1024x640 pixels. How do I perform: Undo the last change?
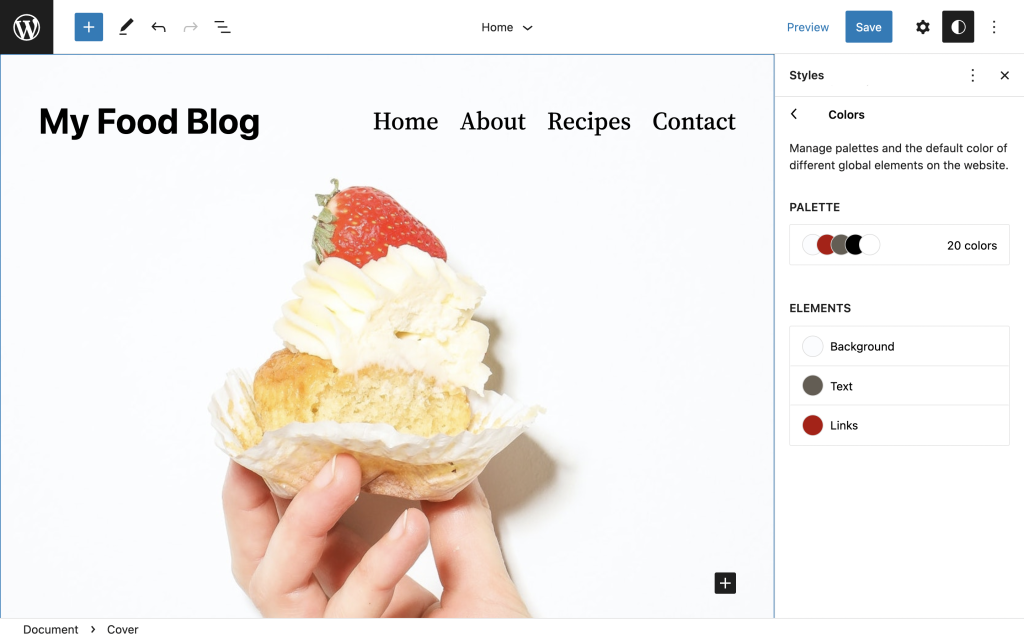(158, 27)
